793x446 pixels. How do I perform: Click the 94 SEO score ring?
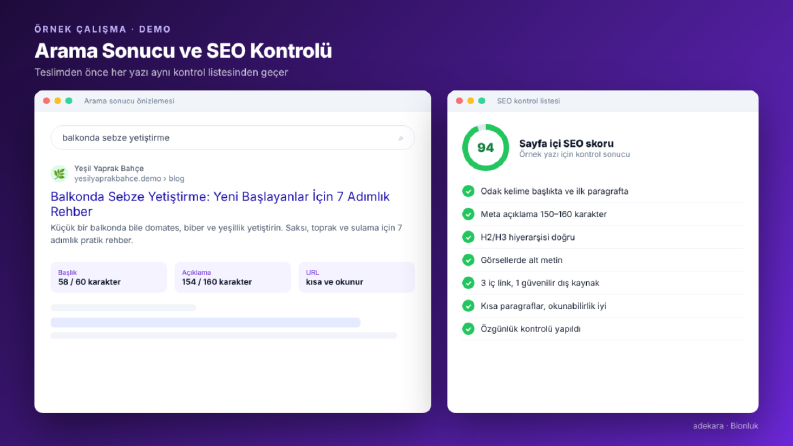coord(486,148)
